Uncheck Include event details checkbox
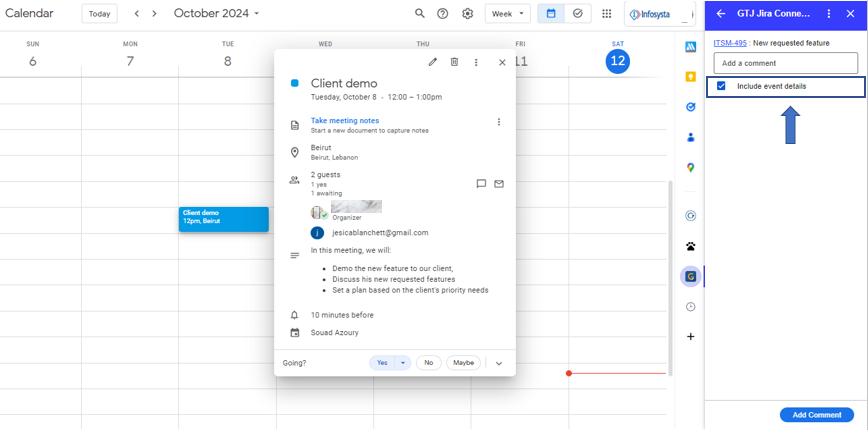The height and width of the screenshot is (430, 868). (722, 87)
